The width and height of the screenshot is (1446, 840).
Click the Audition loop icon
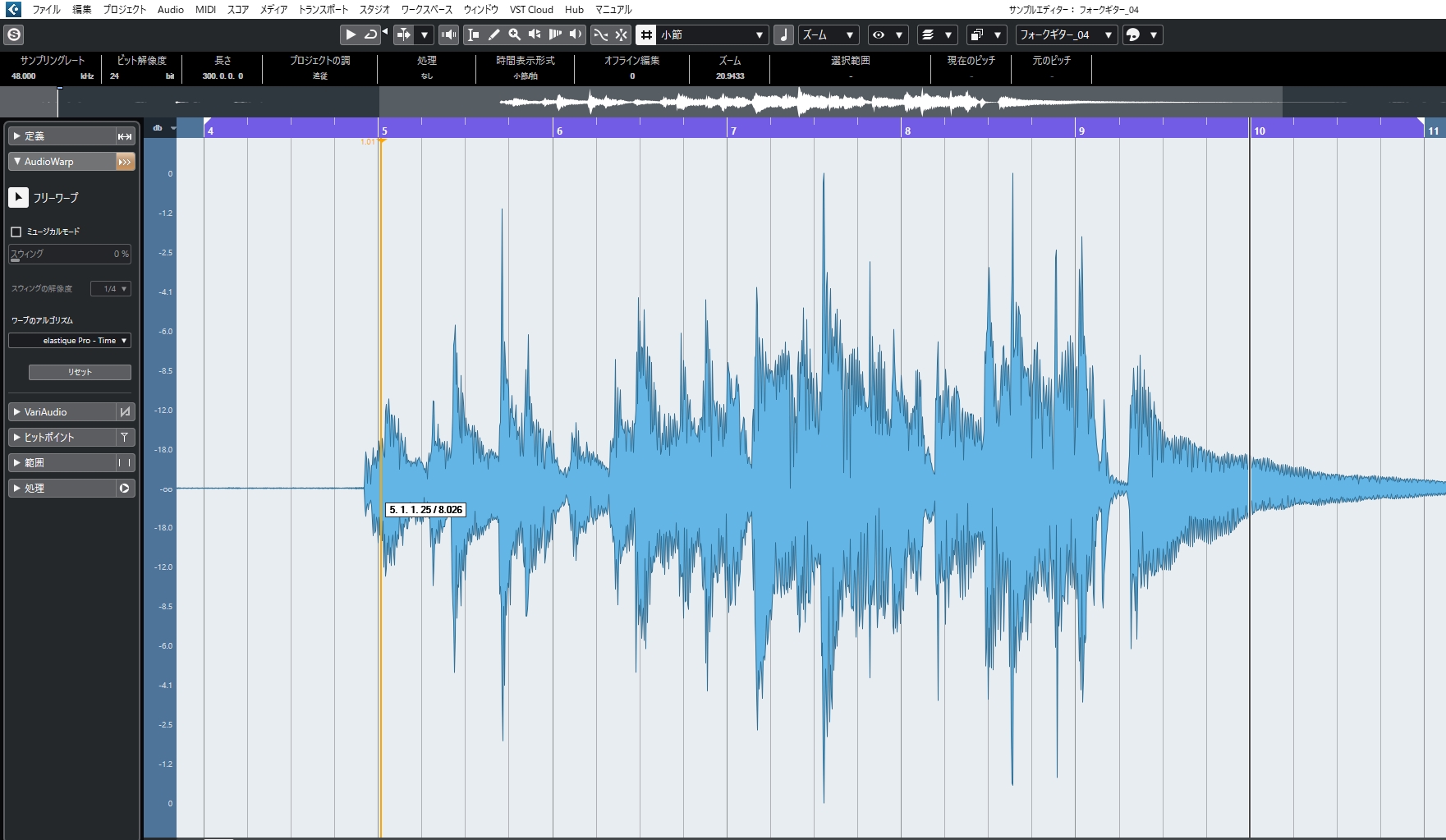(372, 34)
